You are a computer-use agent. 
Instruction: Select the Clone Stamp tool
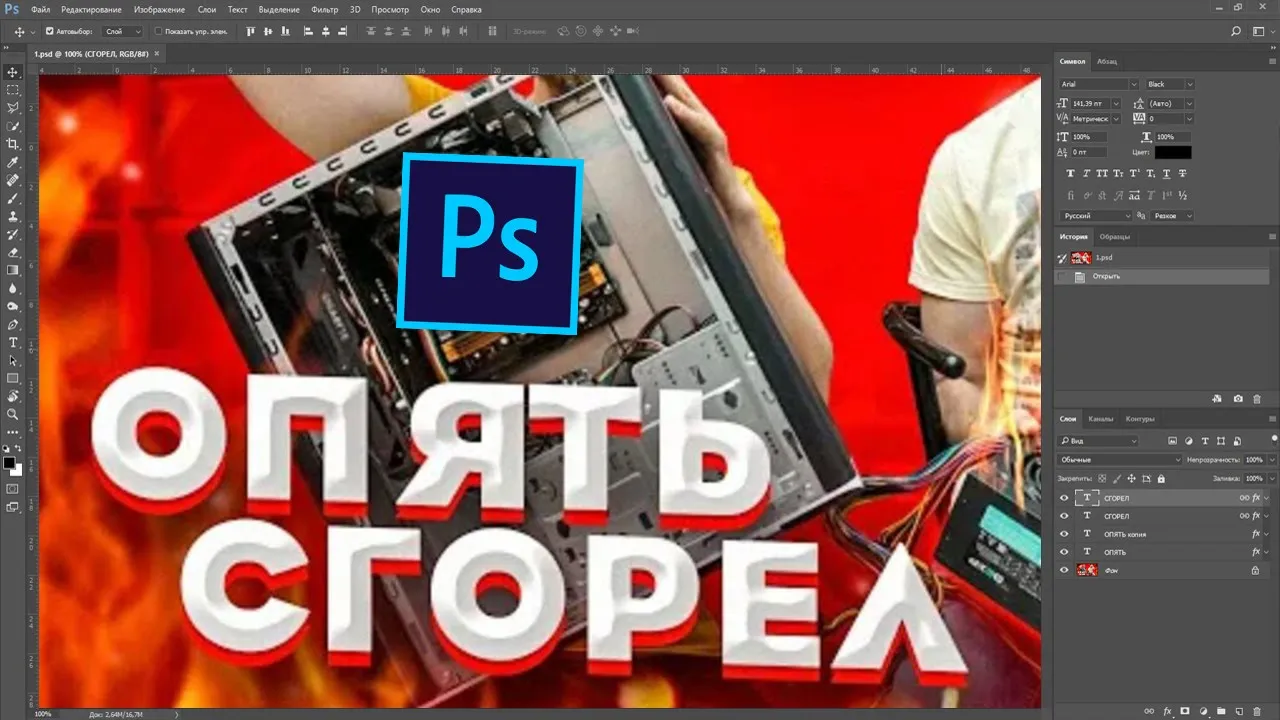pyautogui.click(x=13, y=216)
